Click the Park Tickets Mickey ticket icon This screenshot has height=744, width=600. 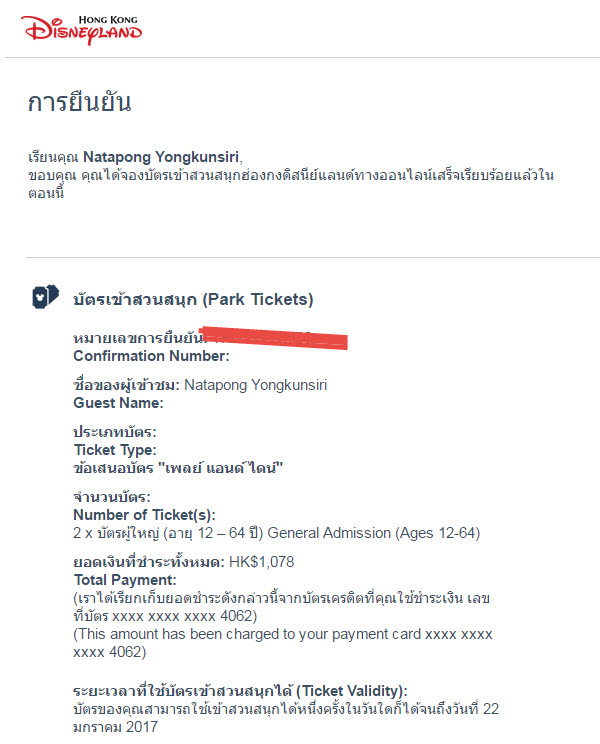pos(46,297)
